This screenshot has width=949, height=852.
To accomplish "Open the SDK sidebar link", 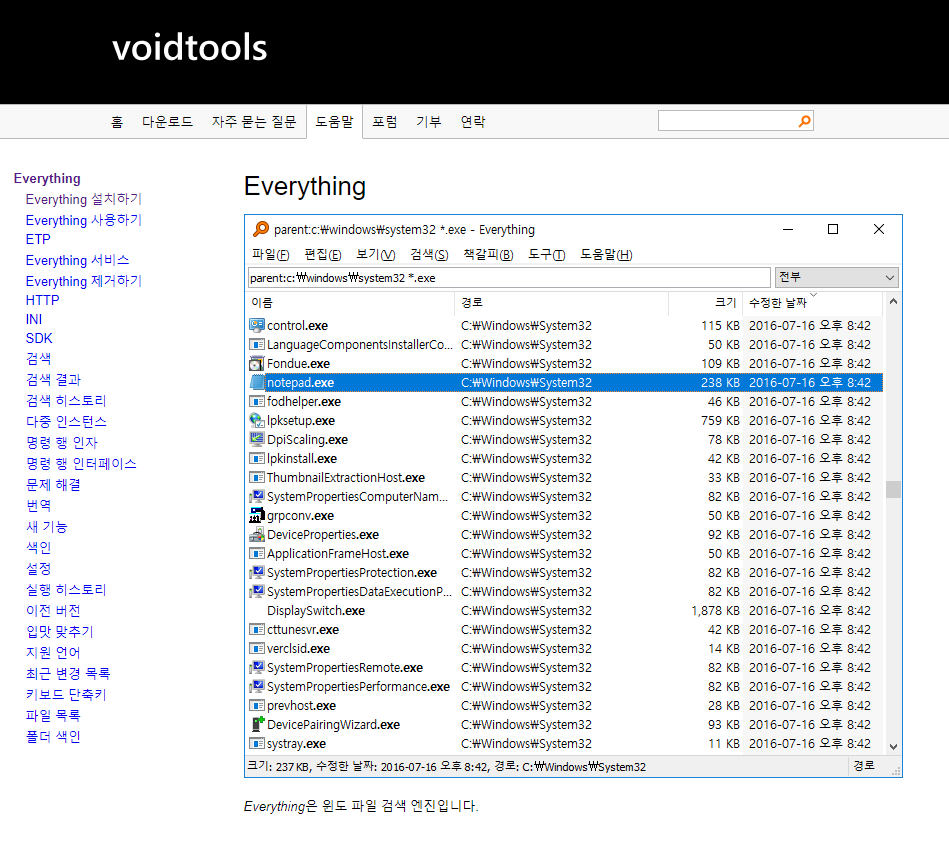I will 39,338.
